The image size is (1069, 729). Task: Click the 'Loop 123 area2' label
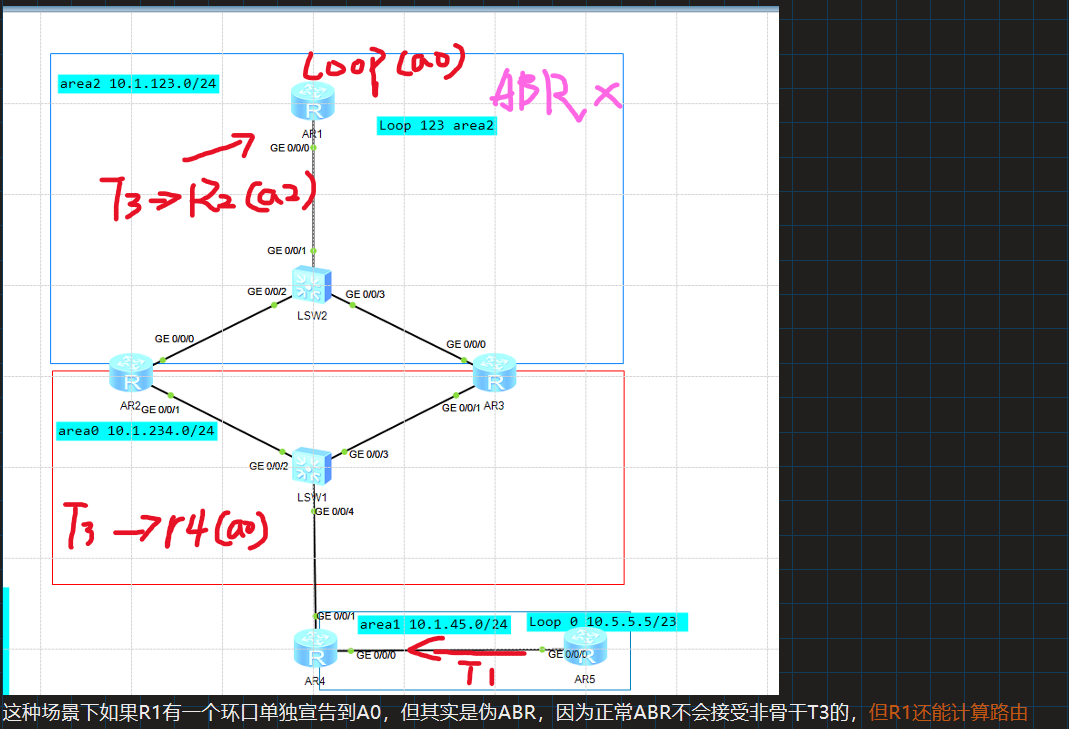(x=436, y=125)
